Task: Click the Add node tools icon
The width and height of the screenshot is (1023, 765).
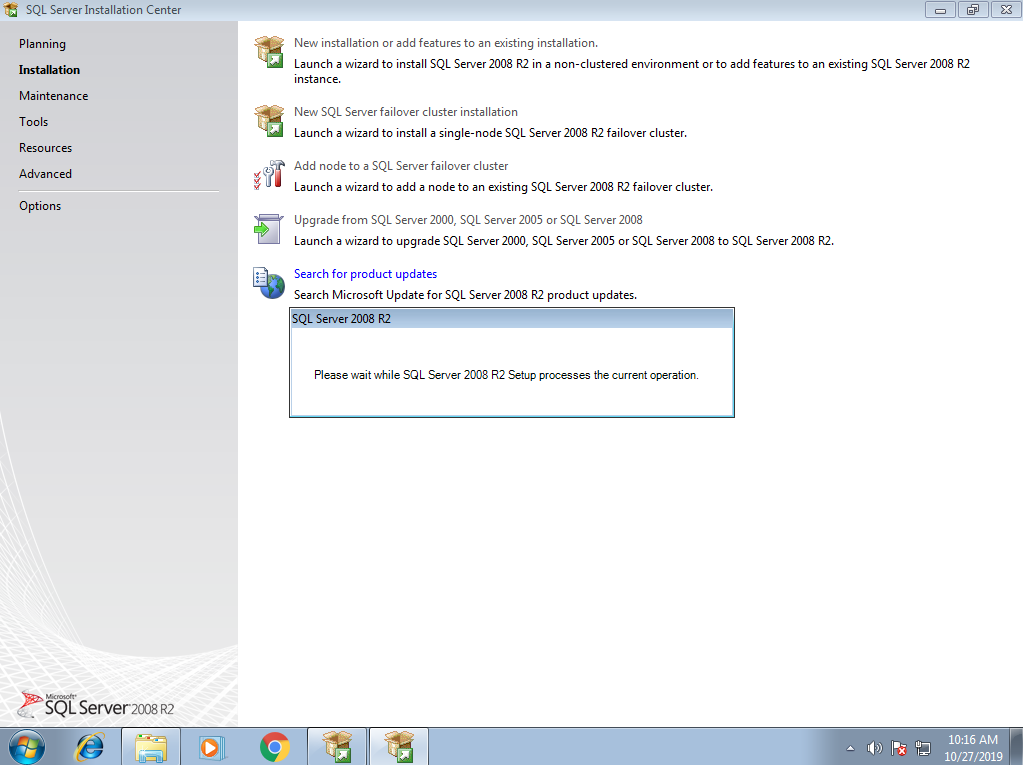Action: click(x=269, y=175)
